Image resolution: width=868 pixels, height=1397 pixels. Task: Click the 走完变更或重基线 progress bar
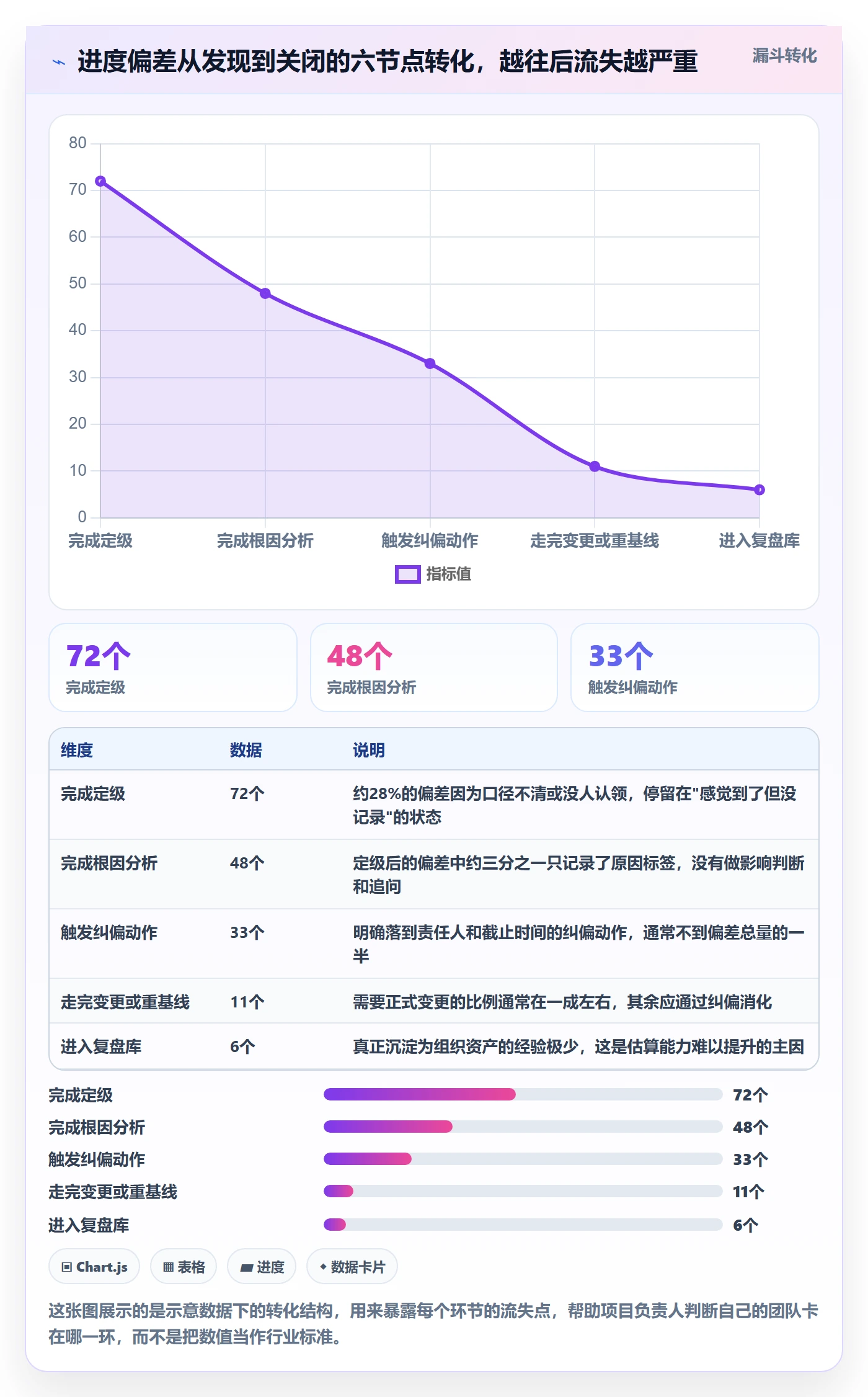click(523, 1191)
